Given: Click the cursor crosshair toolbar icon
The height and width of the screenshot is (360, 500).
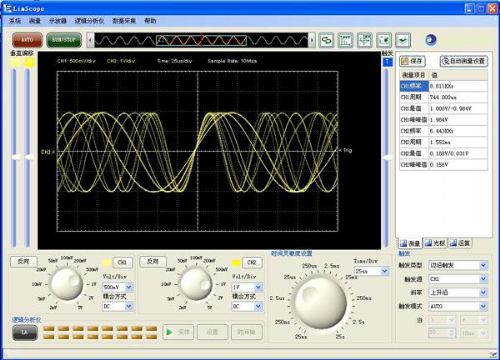Looking at the screenshot, I should coord(365,40).
